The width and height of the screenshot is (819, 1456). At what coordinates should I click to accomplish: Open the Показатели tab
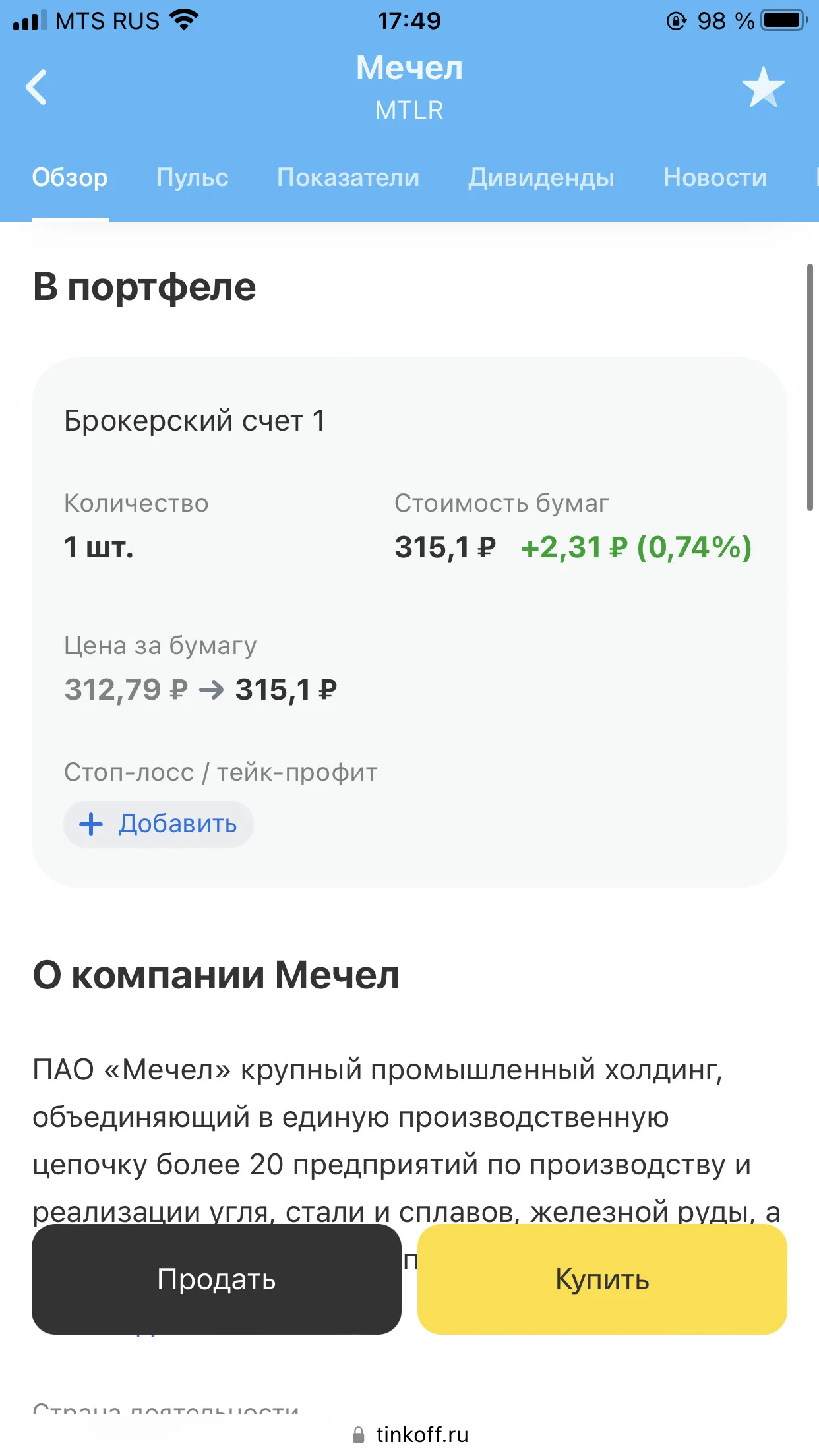pos(348,177)
